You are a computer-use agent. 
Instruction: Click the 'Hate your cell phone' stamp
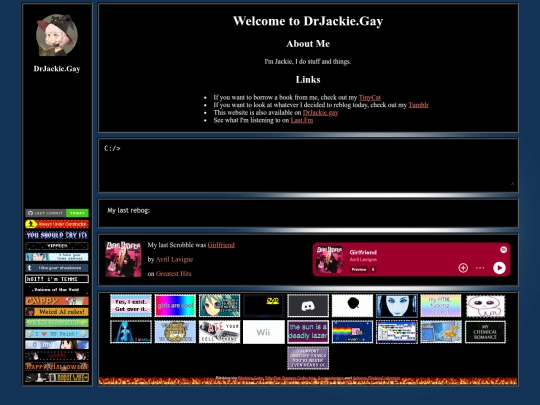(219, 332)
